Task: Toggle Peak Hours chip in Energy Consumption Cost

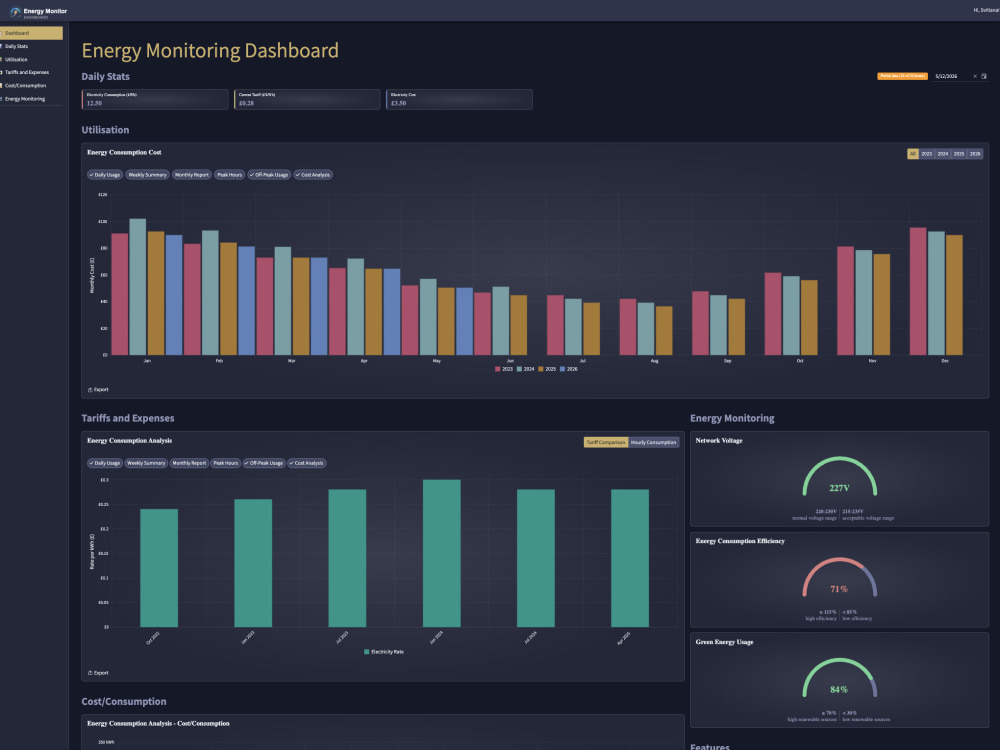Action: tap(230, 175)
